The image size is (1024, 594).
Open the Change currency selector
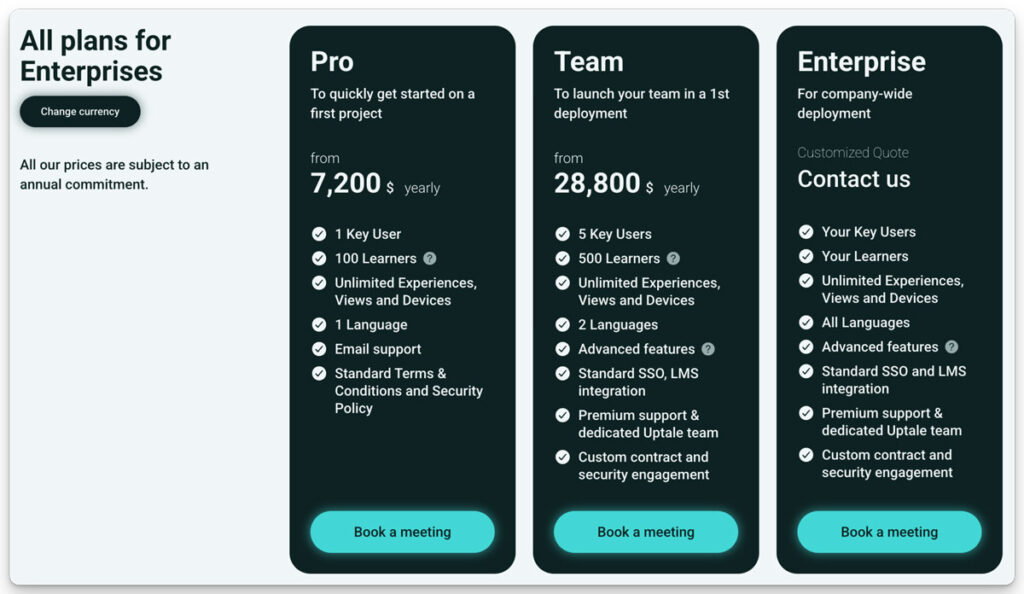pyautogui.click(x=80, y=112)
